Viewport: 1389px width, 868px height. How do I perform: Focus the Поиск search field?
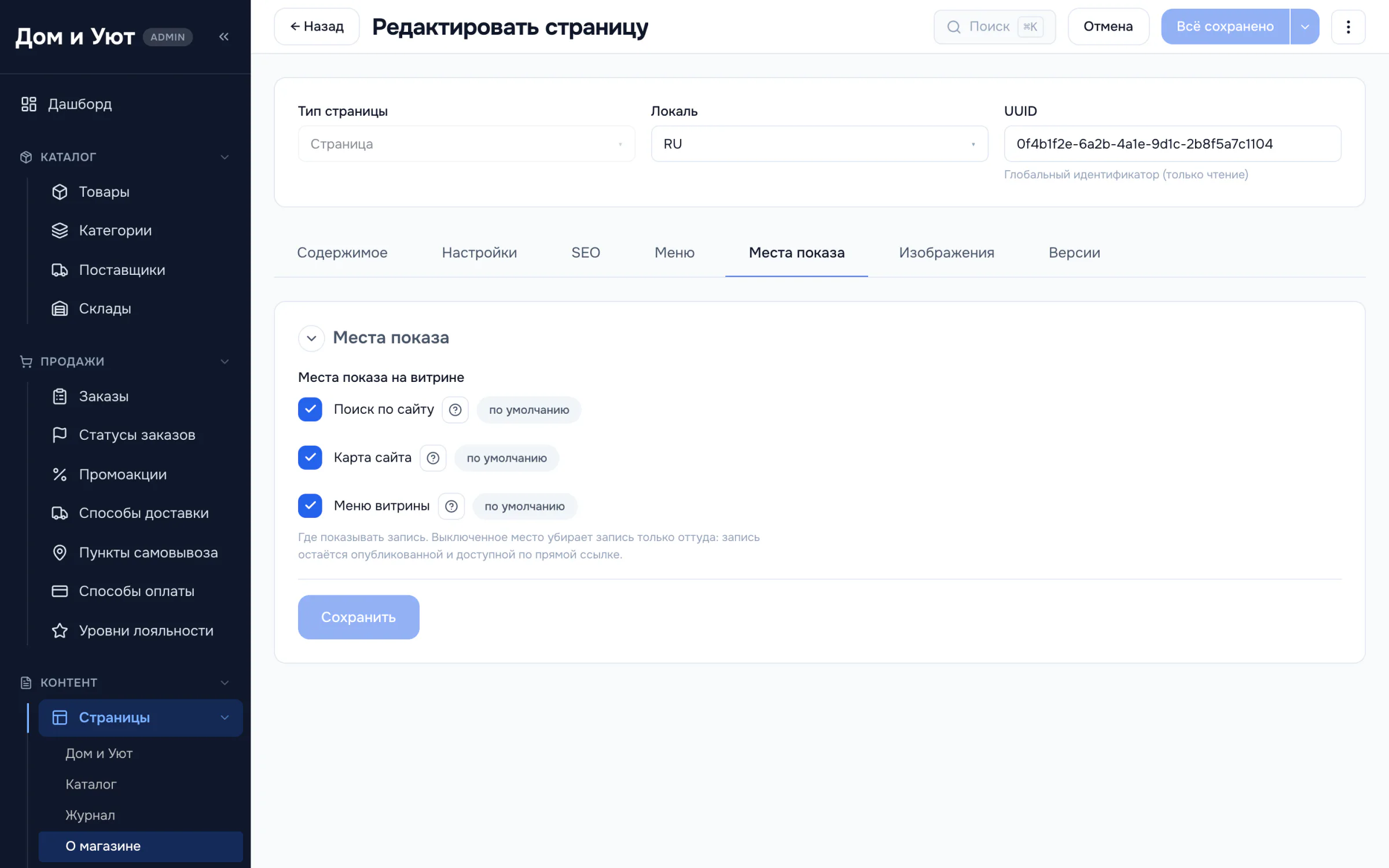pyautogui.click(x=994, y=27)
